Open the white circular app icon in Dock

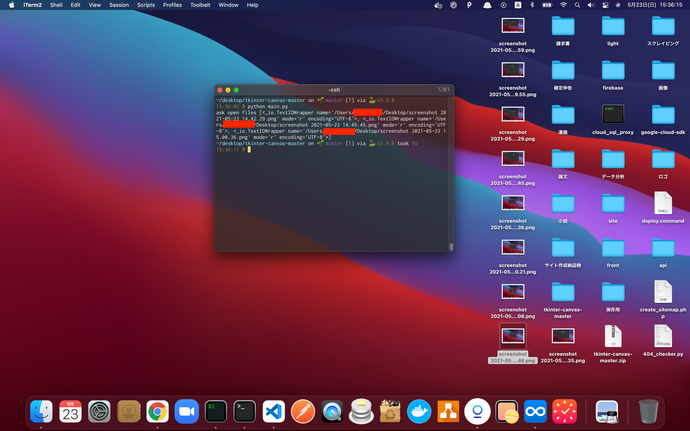pyautogui.click(x=477, y=411)
